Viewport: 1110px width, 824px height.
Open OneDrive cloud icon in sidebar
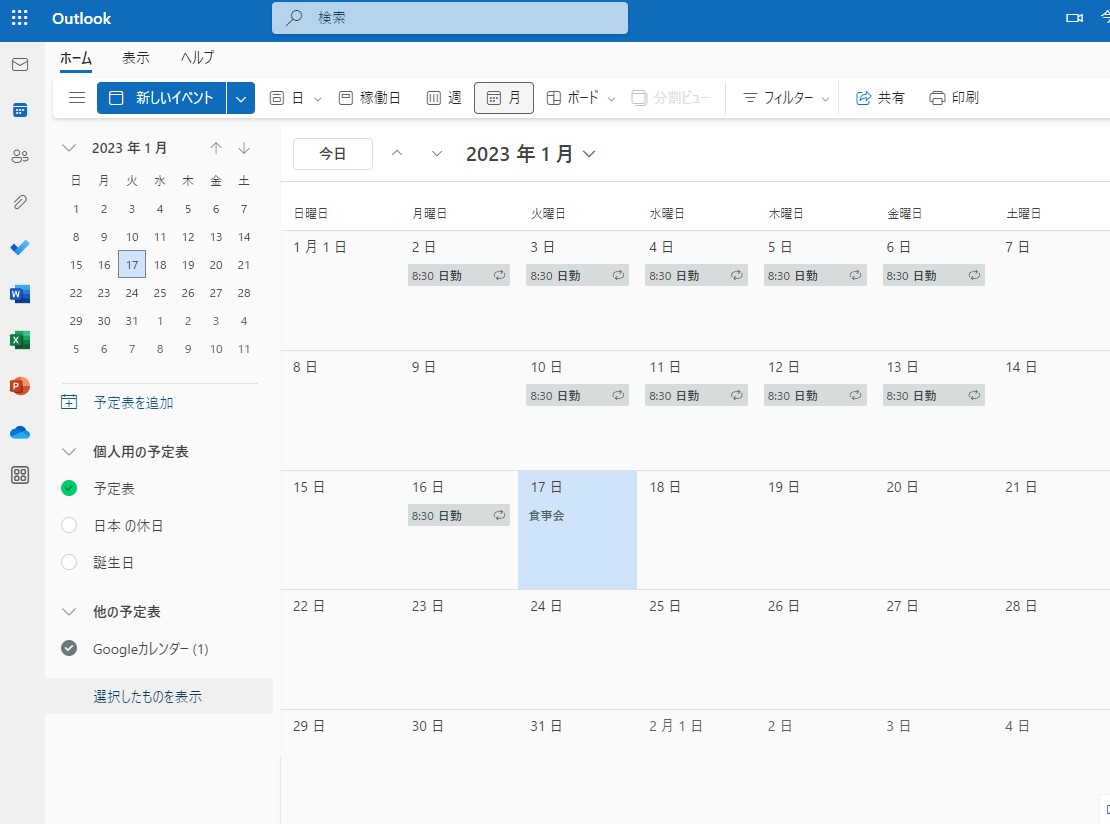20,432
